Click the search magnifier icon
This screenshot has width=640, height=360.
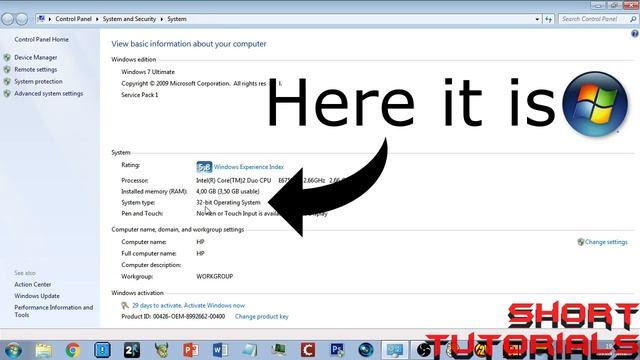[633, 19]
